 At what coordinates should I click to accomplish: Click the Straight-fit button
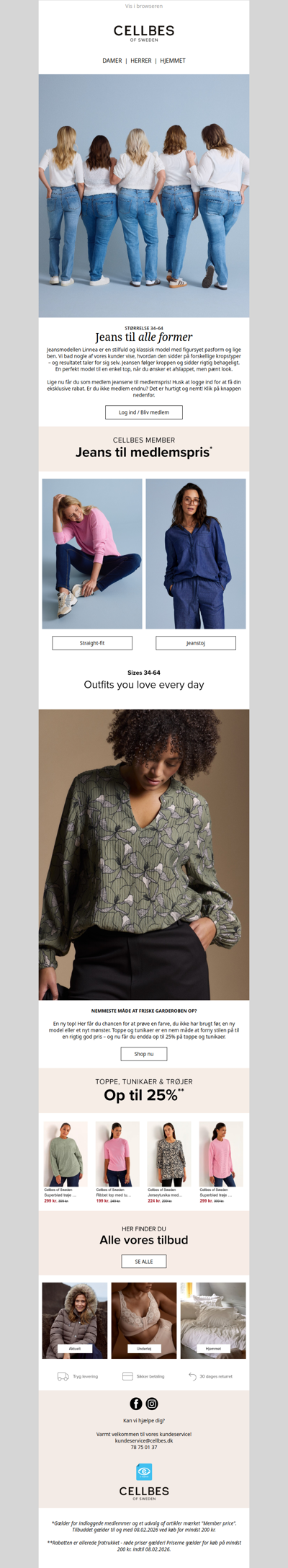pos(92,643)
